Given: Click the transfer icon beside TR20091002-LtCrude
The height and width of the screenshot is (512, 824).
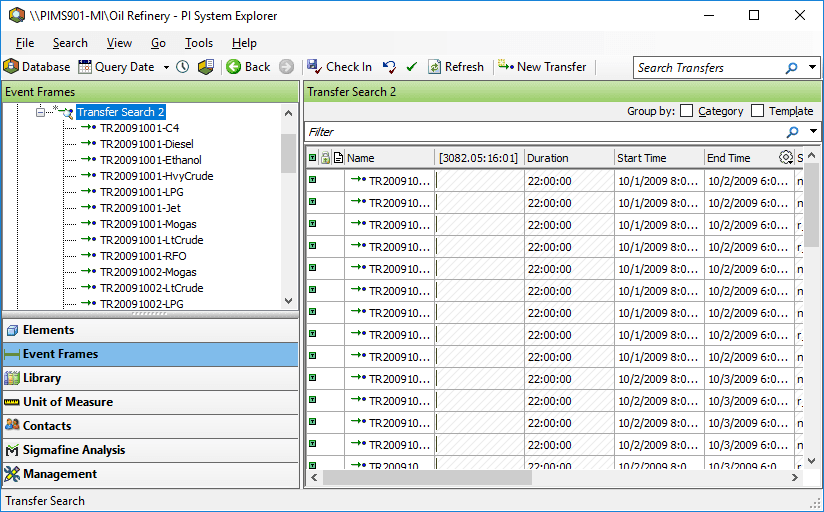Looking at the screenshot, I should [88, 288].
